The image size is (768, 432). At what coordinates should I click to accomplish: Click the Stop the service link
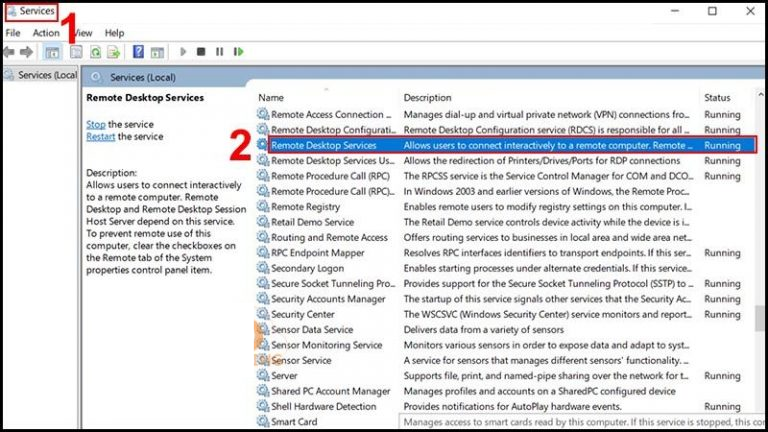(x=96, y=124)
